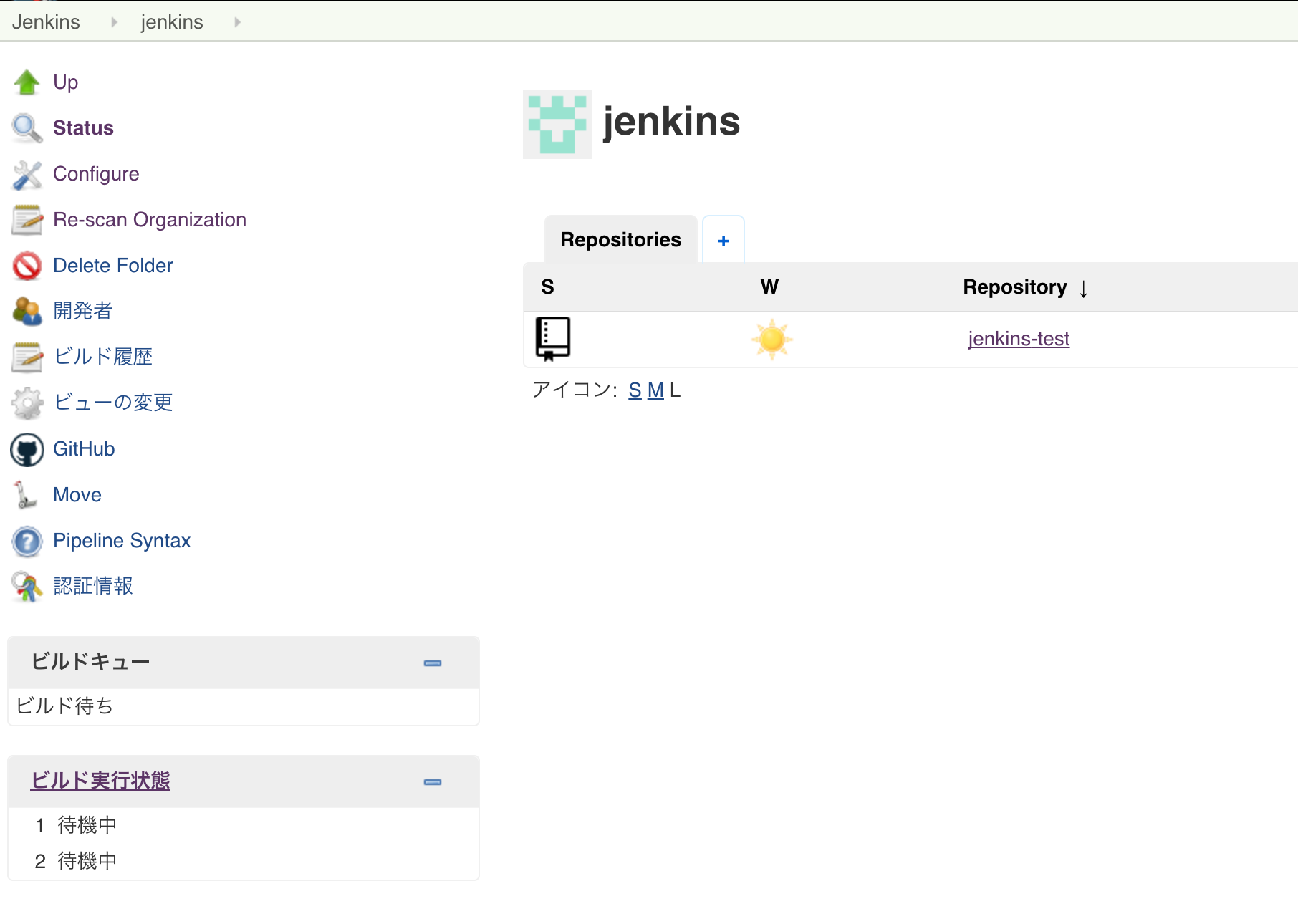Click the Delete Folder icon
This screenshot has height=924, width=1298.
point(27,265)
